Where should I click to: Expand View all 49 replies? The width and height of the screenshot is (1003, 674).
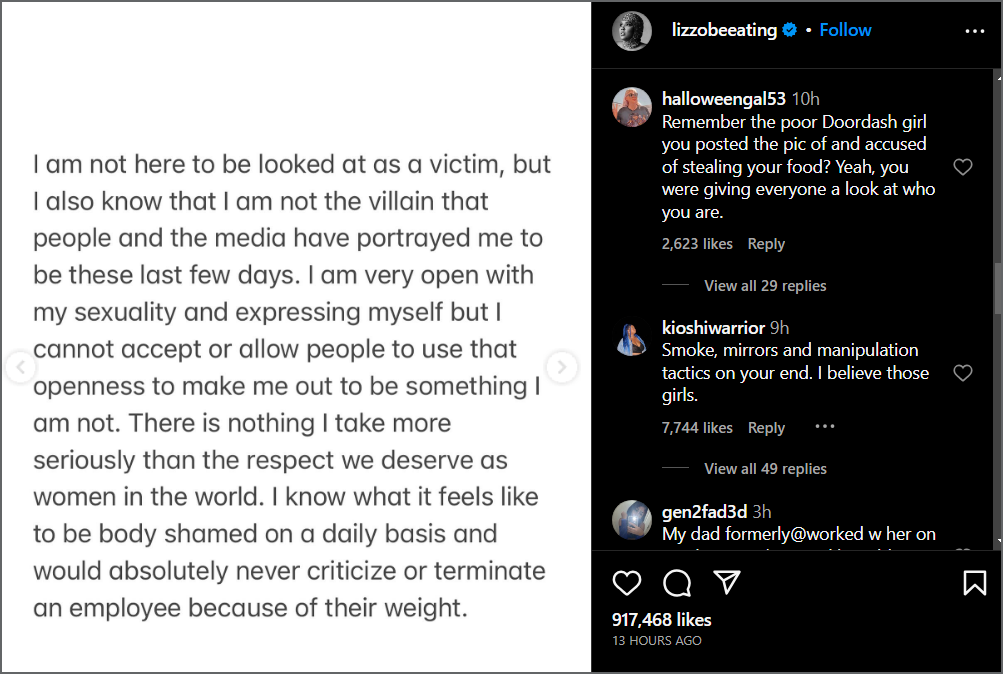(x=765, y=469)
